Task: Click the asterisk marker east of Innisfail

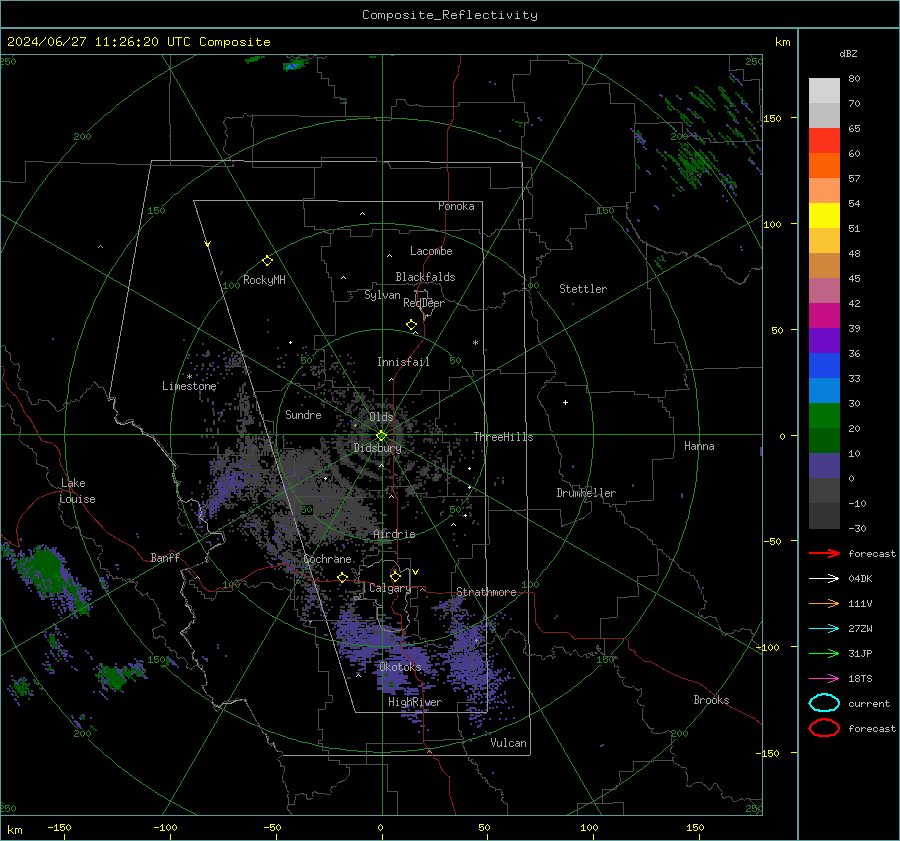Action: (475, 343)
